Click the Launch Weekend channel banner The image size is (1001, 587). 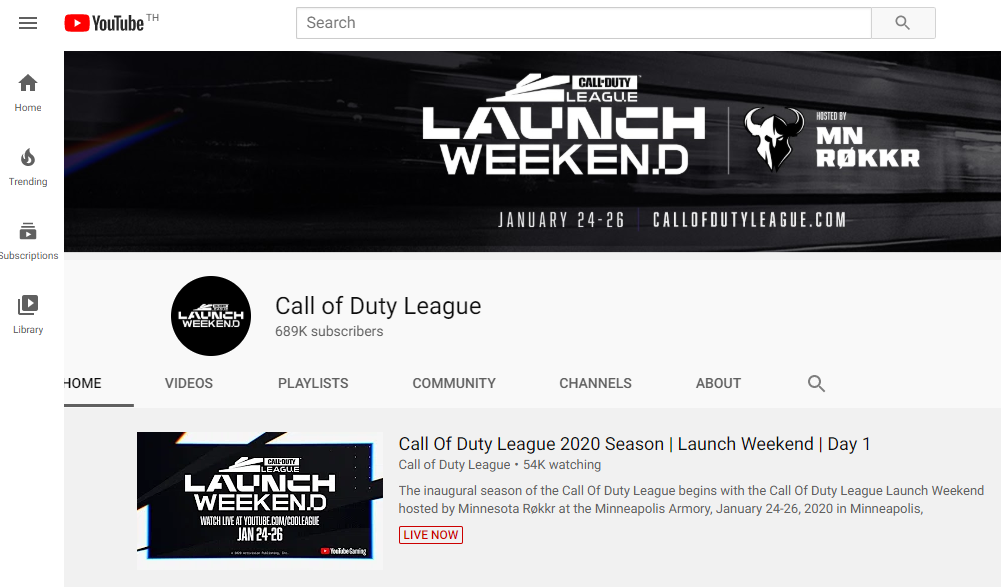coord(532,151)
